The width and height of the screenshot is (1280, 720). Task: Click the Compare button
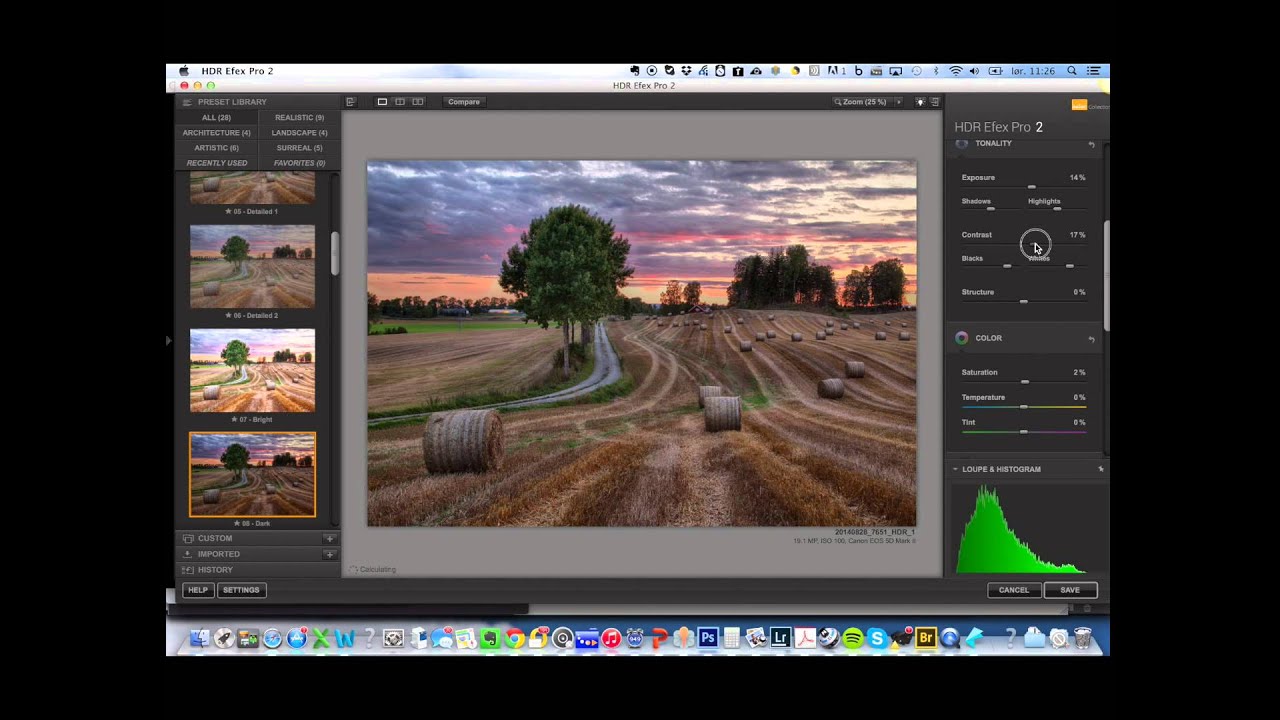click(463, 102)
